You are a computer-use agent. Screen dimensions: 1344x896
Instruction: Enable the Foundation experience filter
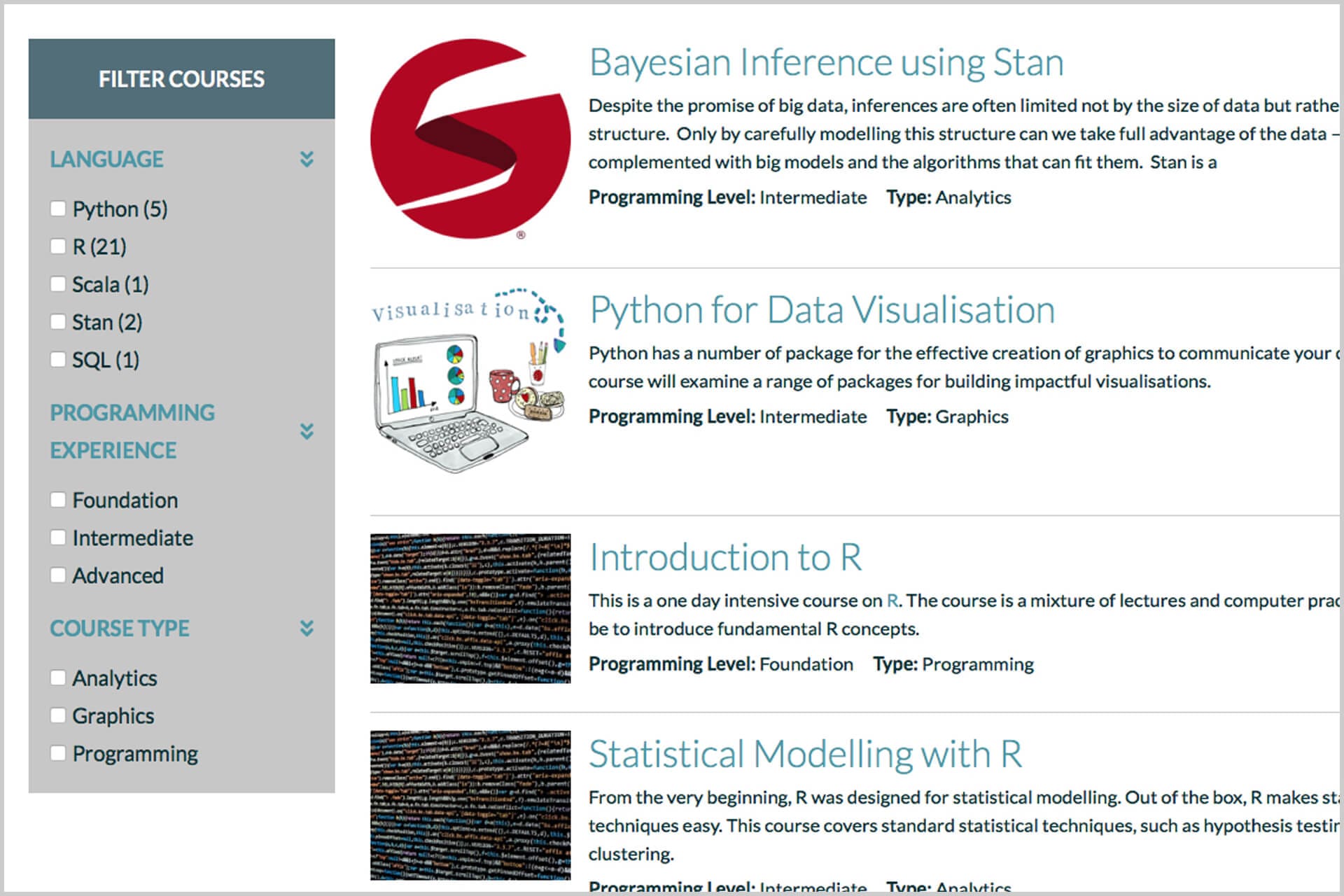point(58,499)
